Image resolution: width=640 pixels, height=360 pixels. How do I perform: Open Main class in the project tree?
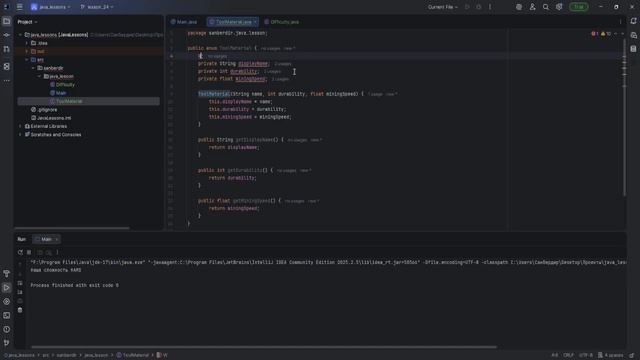coord(58,93)
